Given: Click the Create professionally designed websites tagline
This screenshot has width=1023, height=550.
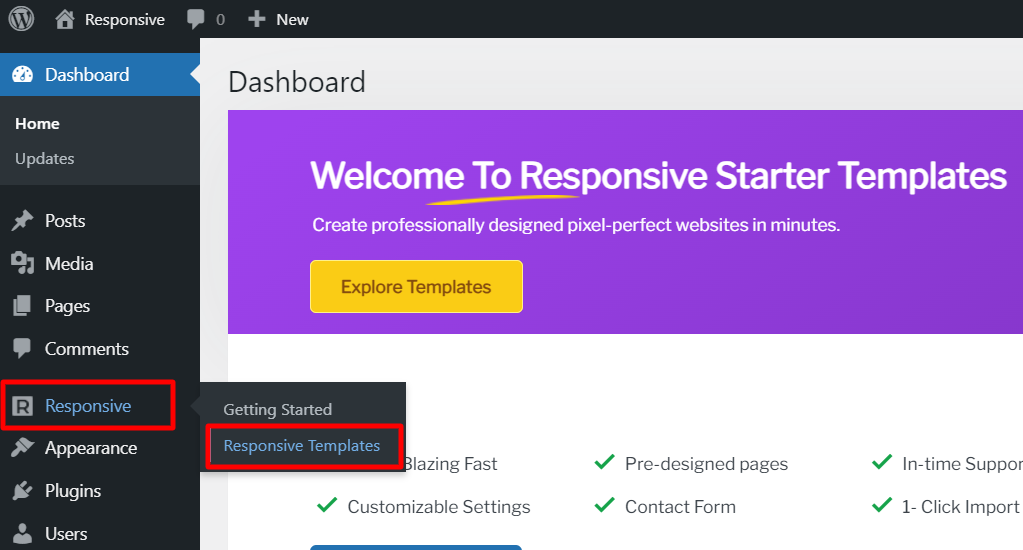Looking at the screenshot, I should point(576,225).
